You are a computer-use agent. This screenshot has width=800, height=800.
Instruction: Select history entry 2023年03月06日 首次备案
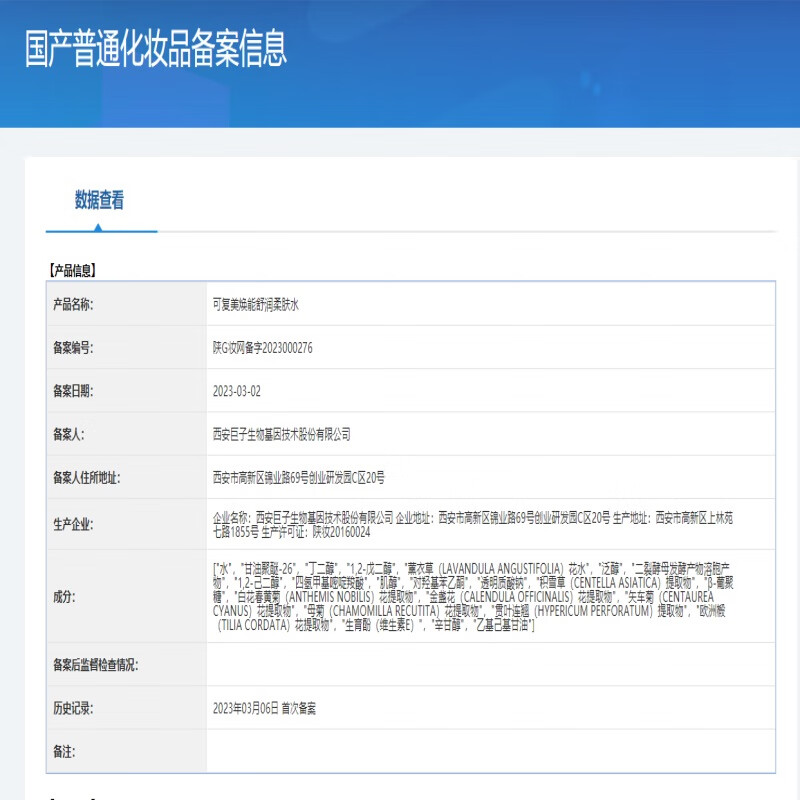click(264, 708)
